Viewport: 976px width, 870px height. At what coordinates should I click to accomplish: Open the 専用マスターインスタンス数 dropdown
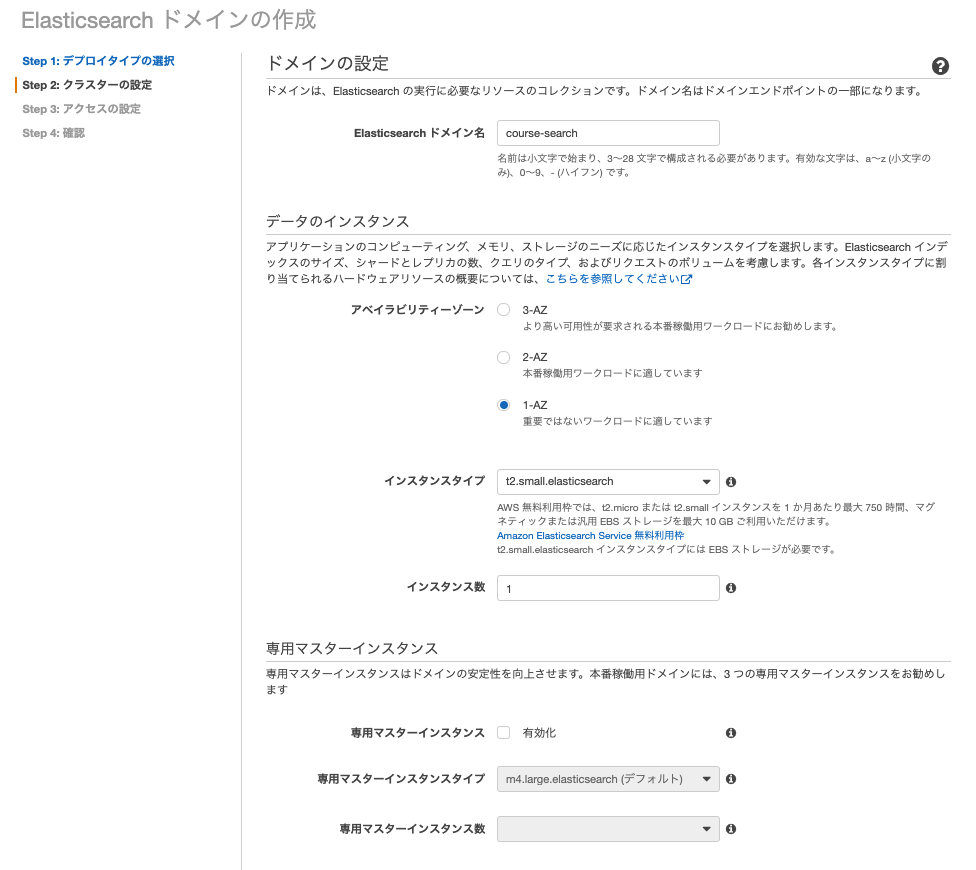pos(608,829)
